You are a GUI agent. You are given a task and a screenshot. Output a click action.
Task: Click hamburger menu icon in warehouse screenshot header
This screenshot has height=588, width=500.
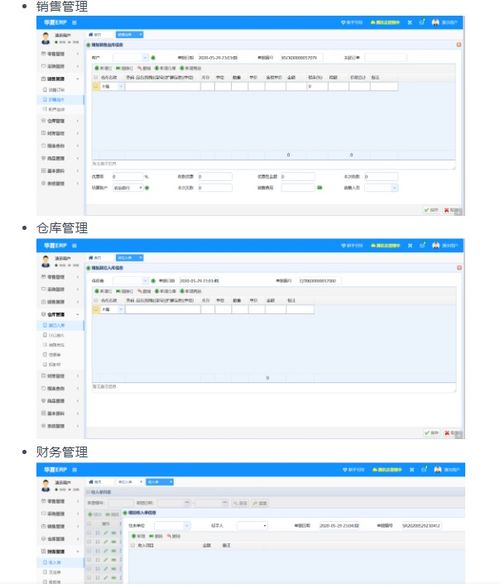74,246
